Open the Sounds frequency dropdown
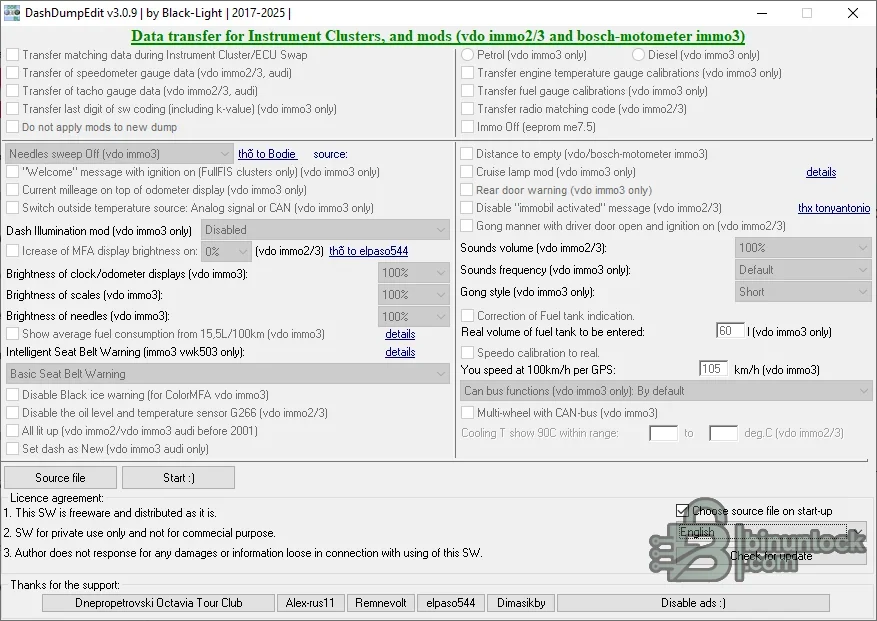 click(x=803, y=270)
